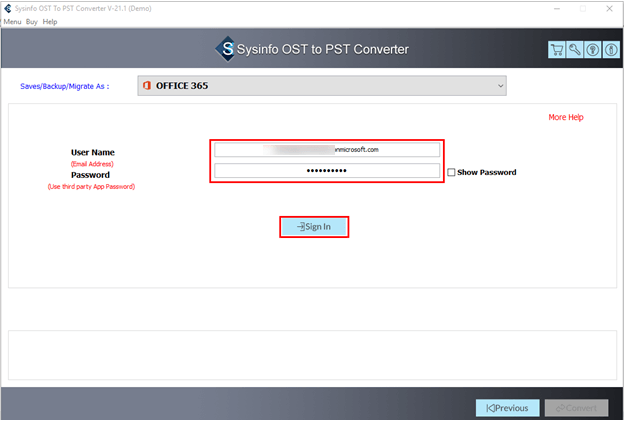
Task: Open the key activation icon
Action: 575,50
